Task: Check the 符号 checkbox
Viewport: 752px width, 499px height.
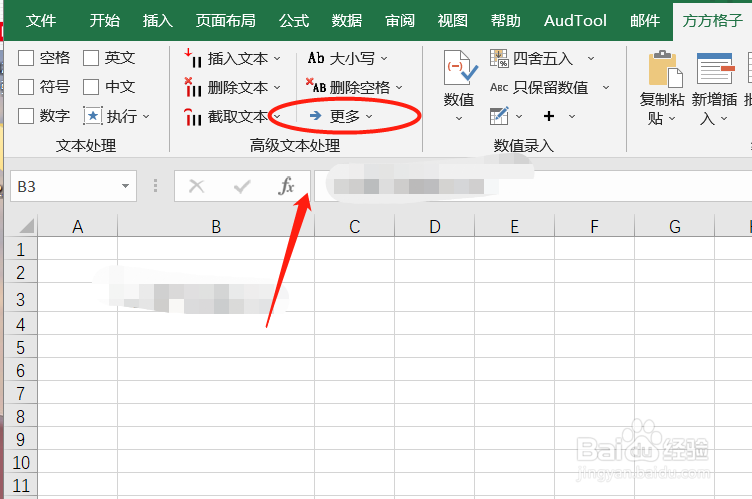Action: [x=26, y=87]
